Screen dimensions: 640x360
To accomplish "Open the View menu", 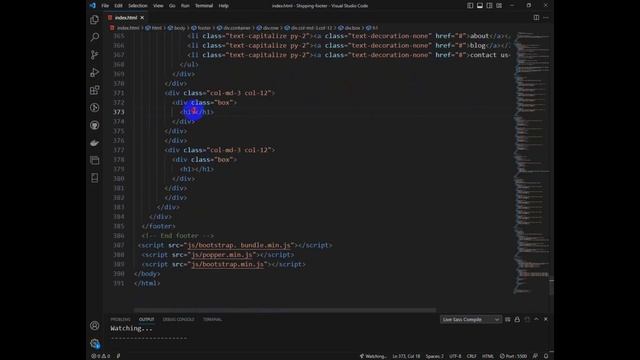I will (158, 6).
